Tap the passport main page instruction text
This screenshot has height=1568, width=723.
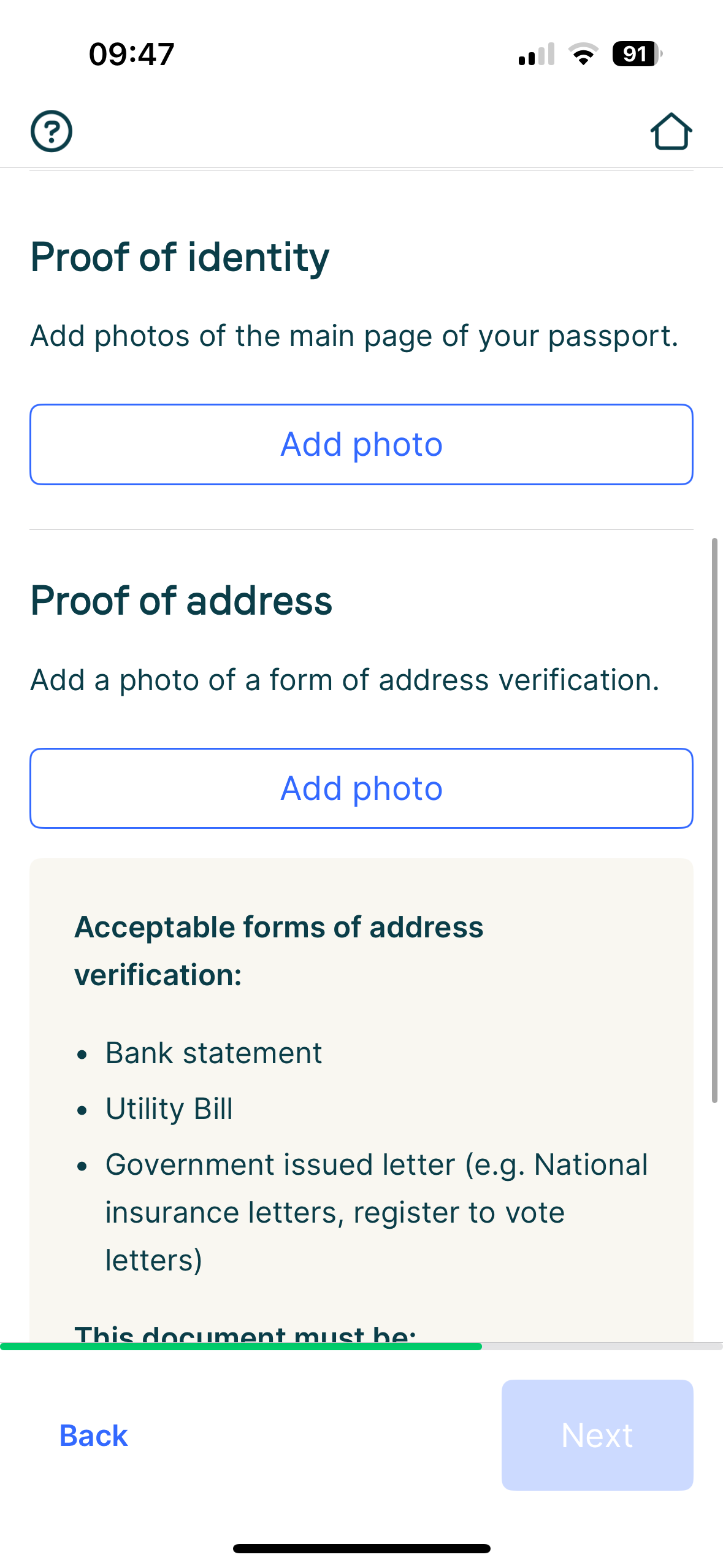click(x=354, y=336)
